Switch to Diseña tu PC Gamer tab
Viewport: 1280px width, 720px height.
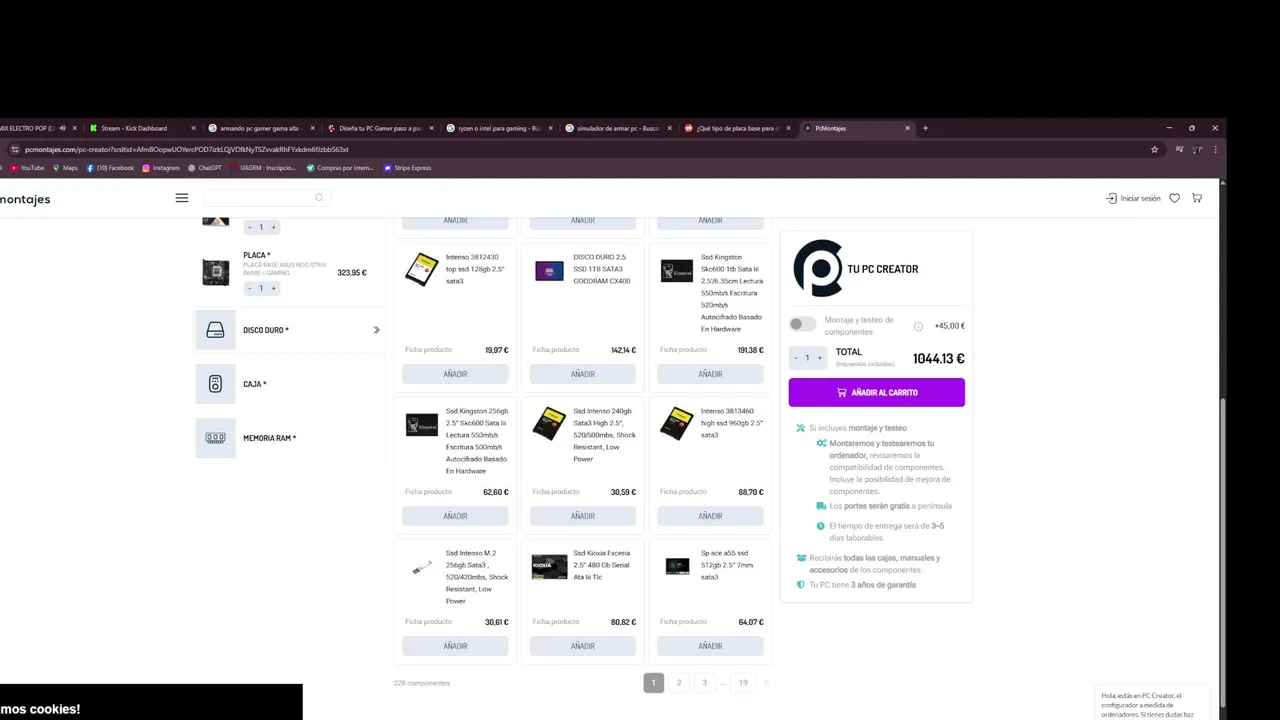381,128
